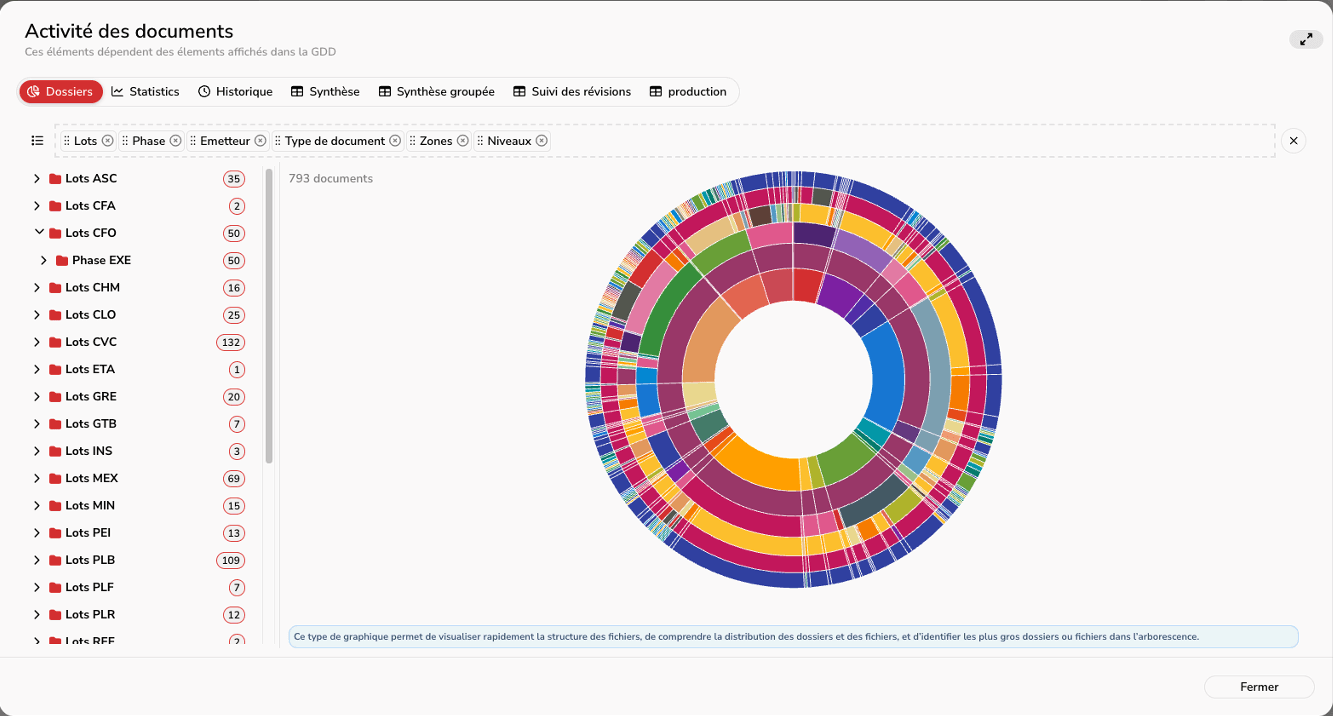Image resolution: width=1333 pixels, height=716 pixels.
Task: Click the drag handle of the Emetteur chip
Action: (194, 141)
